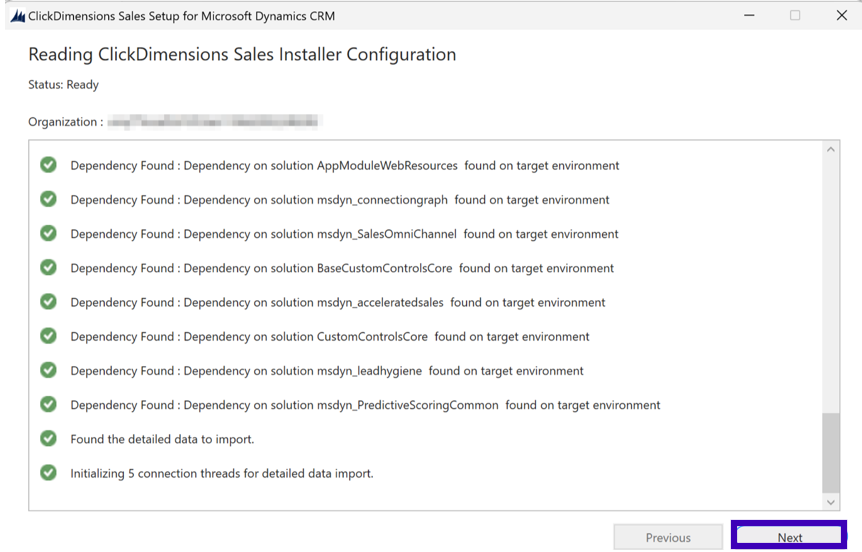Select the msdyn_acceleratedsales dependency text
The width and height of the screenshot is (862, 552).
click(338, 302)
